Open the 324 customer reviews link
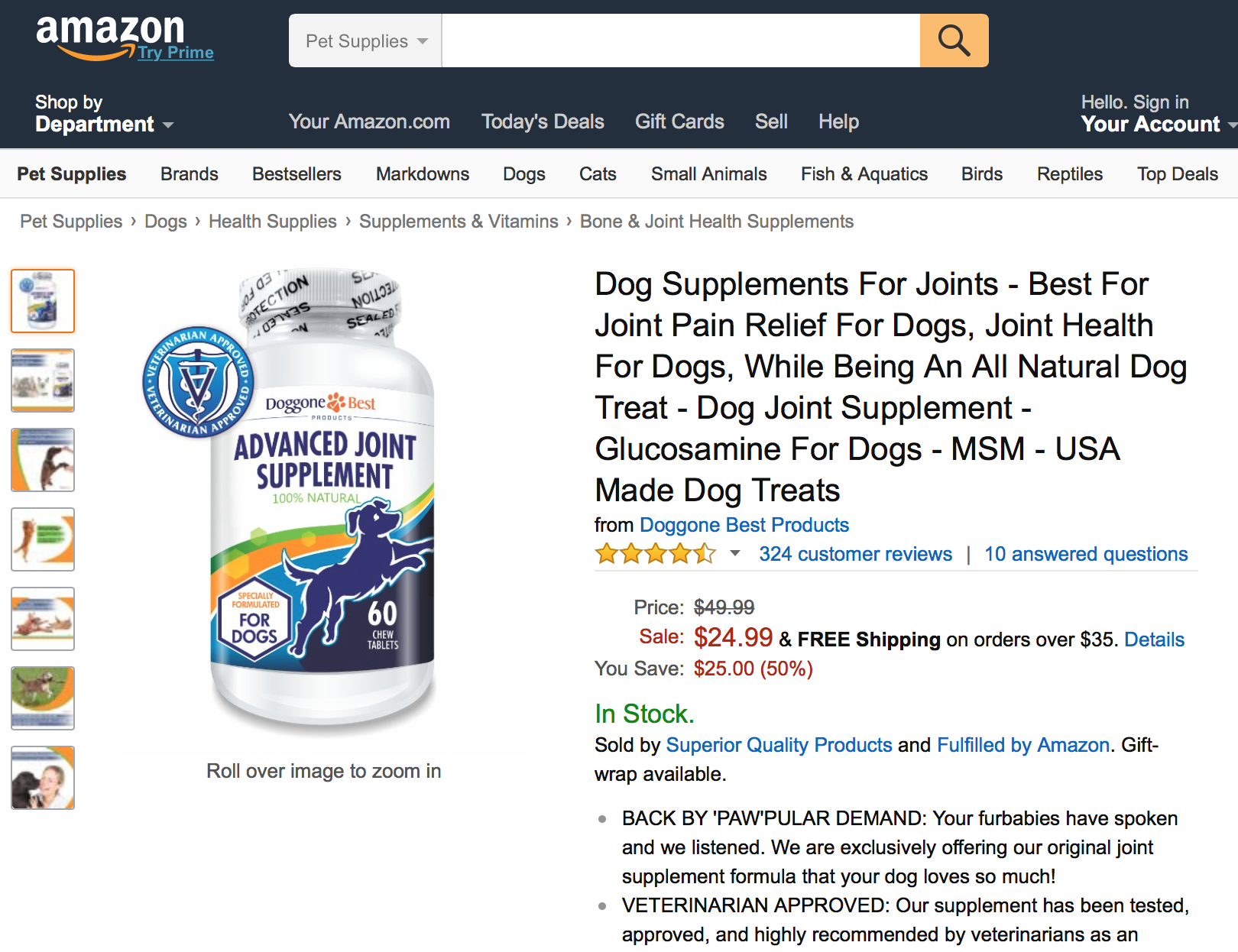Screen dimensions: 1238x952 pos(855,554)
